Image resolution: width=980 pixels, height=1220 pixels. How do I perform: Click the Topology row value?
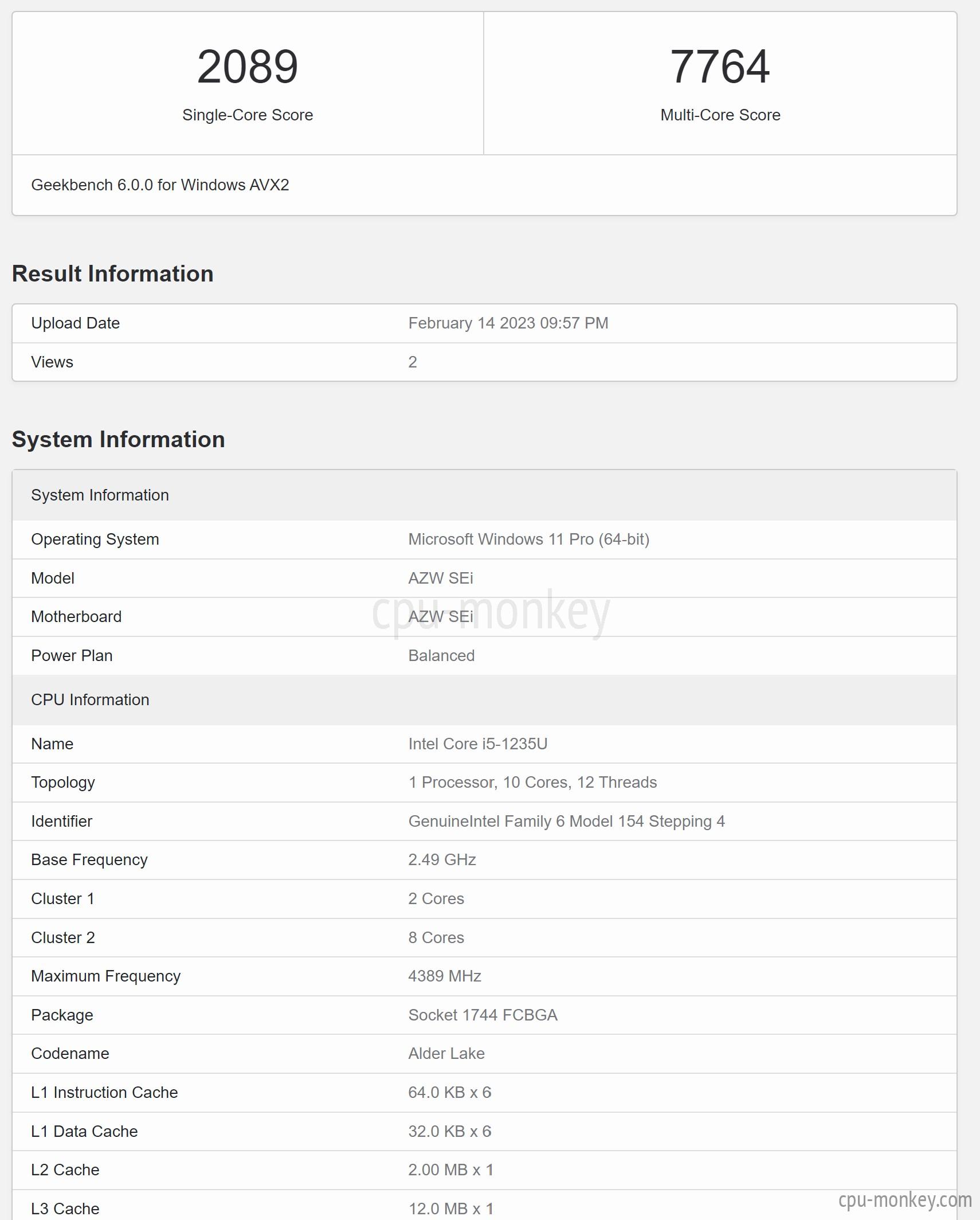click(x=532, y=783)
